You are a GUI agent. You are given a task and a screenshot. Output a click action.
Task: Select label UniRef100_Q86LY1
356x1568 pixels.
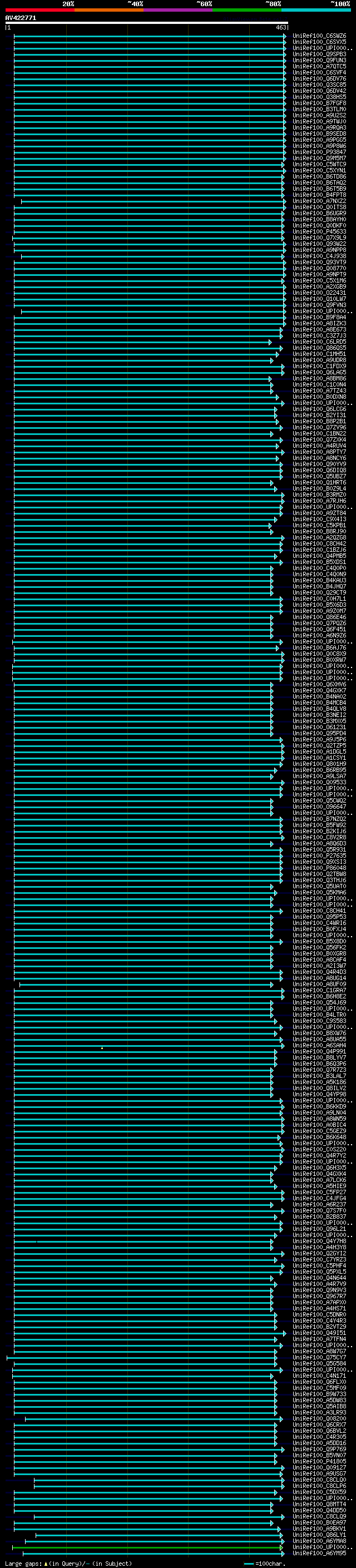point(319,1535)
